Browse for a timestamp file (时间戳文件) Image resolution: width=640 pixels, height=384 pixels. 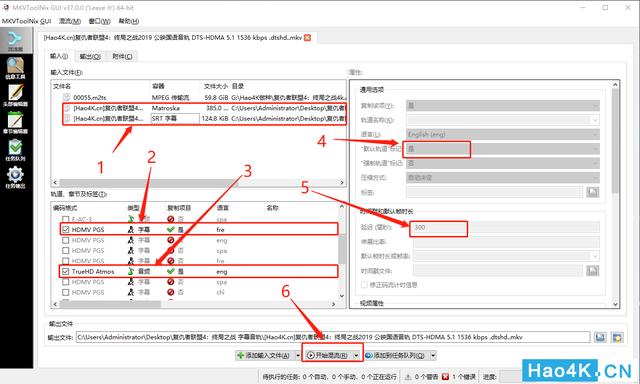click(593, 270)
